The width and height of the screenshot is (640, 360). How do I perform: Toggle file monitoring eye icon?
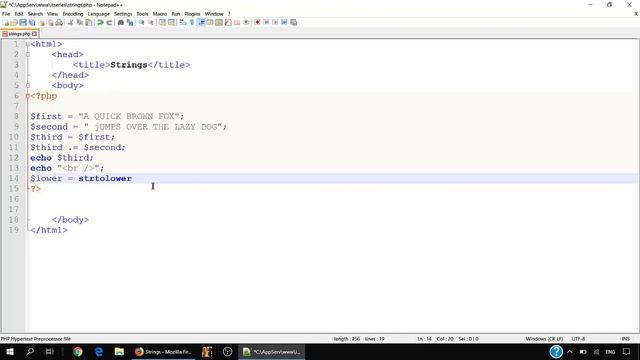pyautogui.click(x=246, y=22)
